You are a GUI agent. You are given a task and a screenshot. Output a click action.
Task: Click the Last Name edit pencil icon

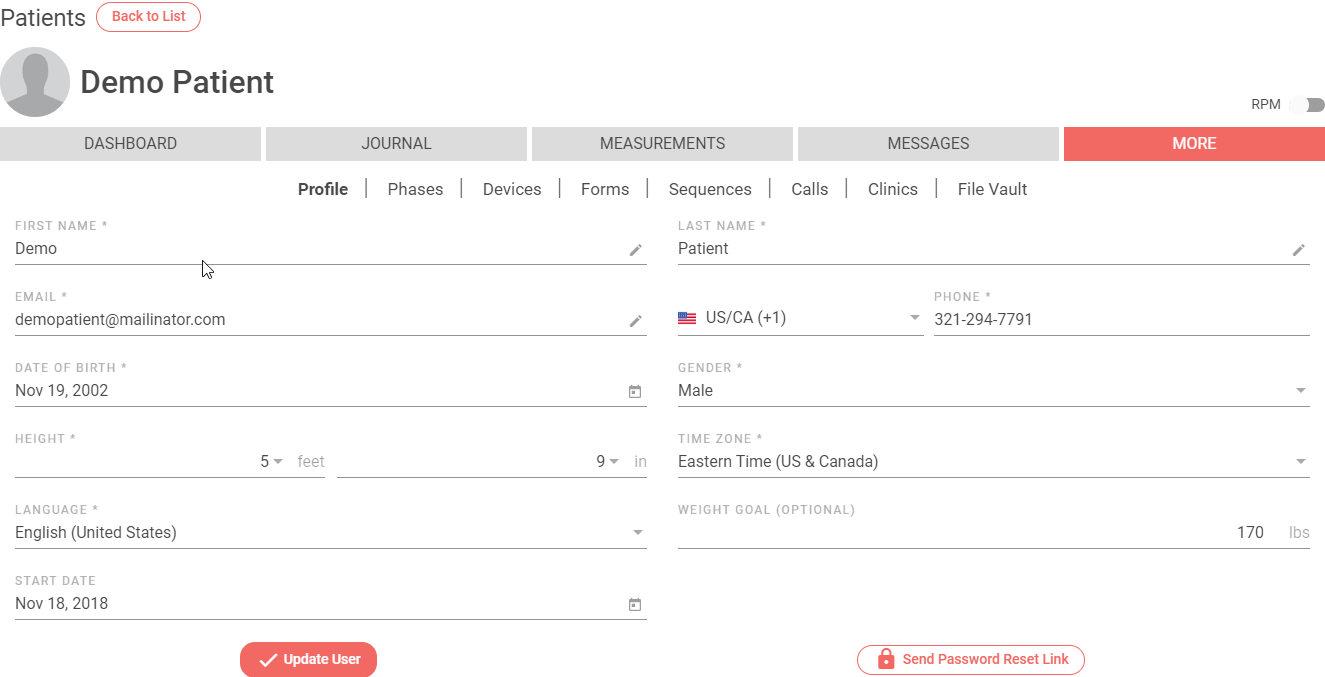[1298, 250]
